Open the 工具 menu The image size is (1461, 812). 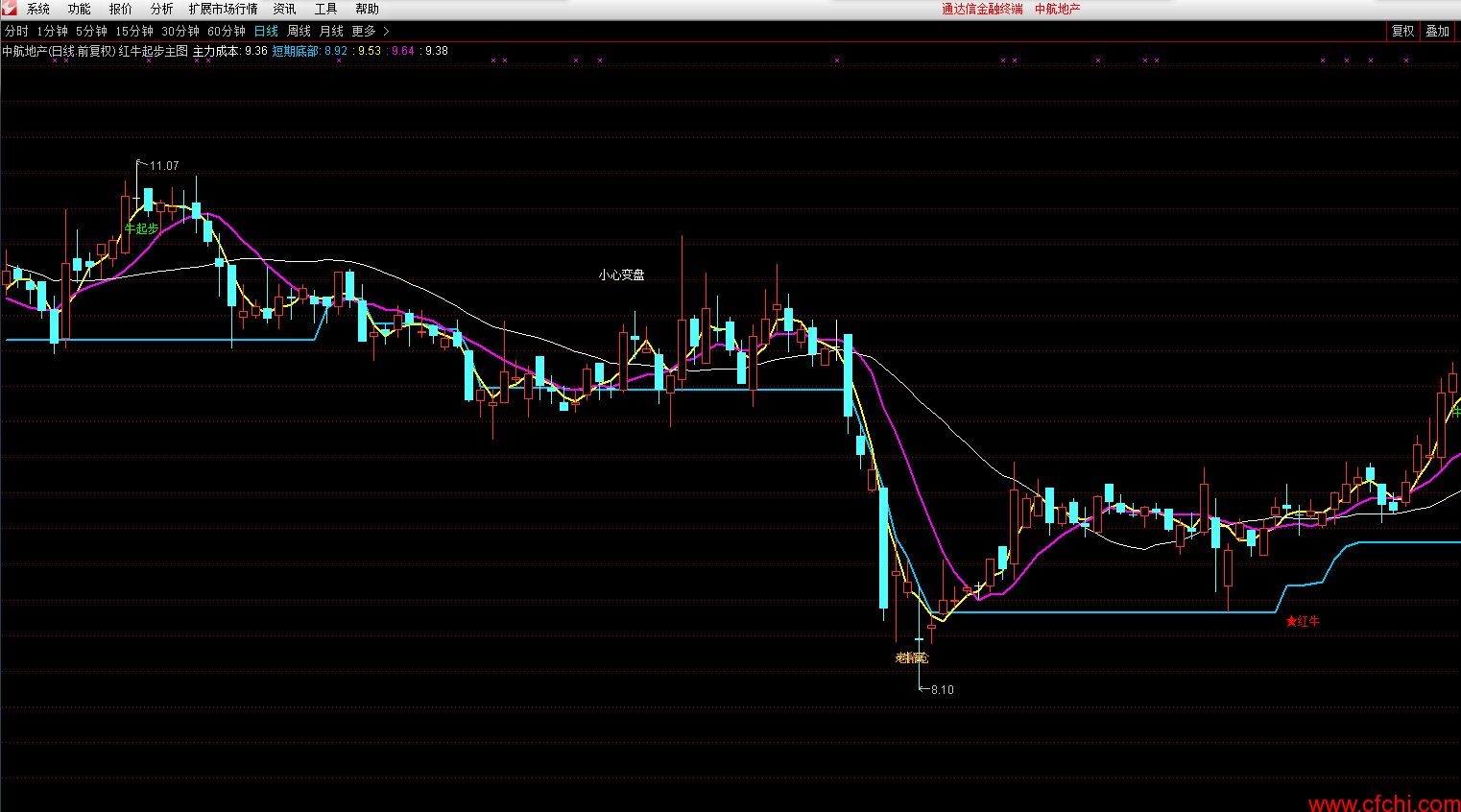(x=326, y=9)
